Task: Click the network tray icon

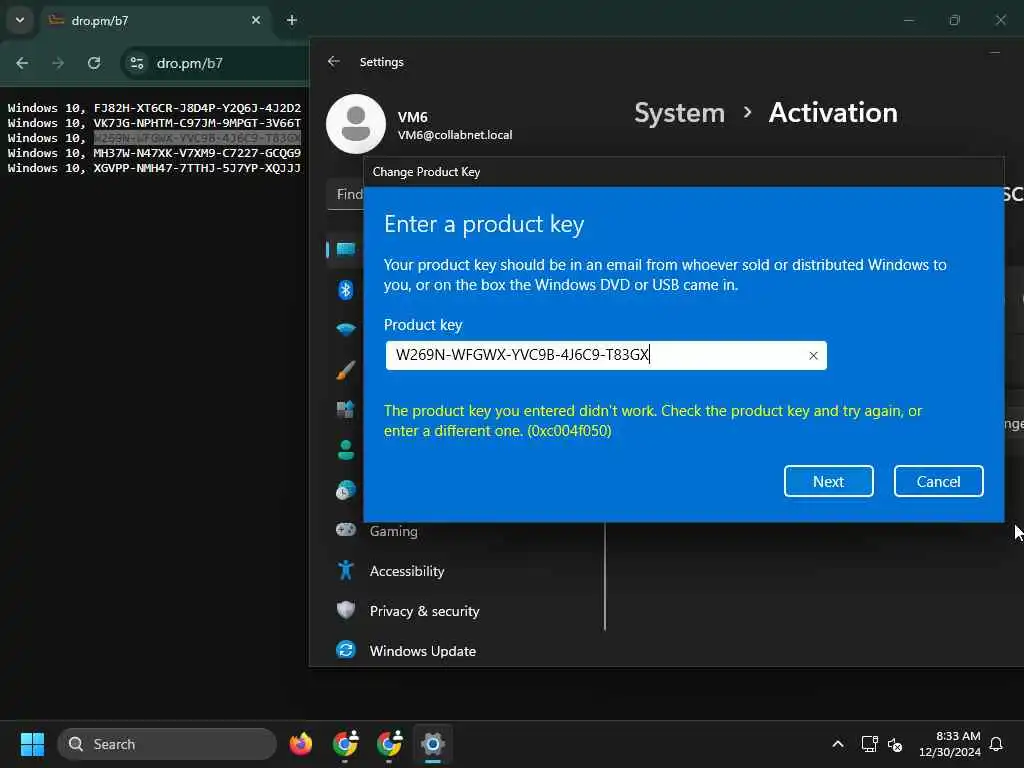Action: point(869,744)
